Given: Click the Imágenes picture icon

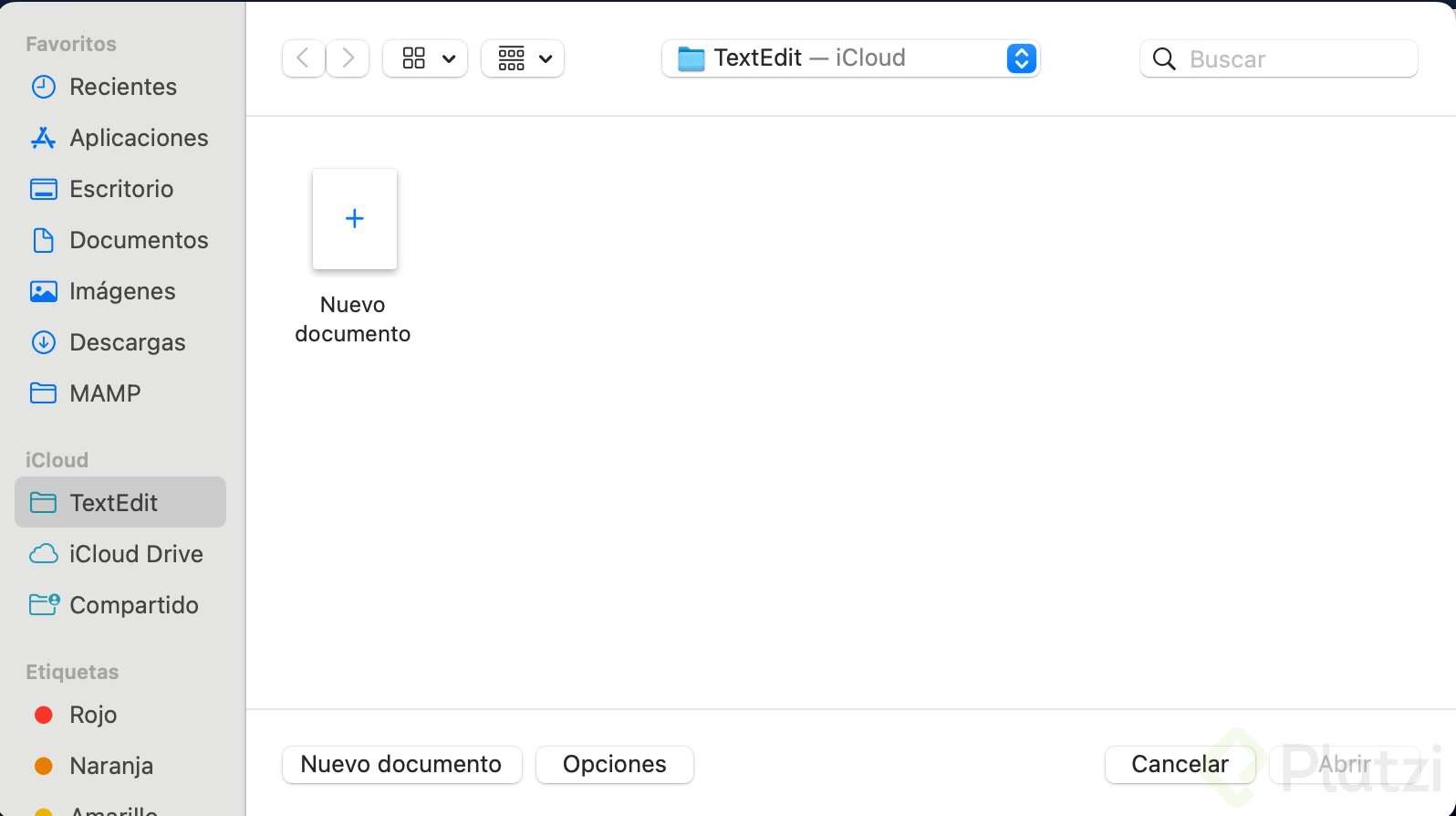Looking at the screenshot, I should tap(43, 291).
